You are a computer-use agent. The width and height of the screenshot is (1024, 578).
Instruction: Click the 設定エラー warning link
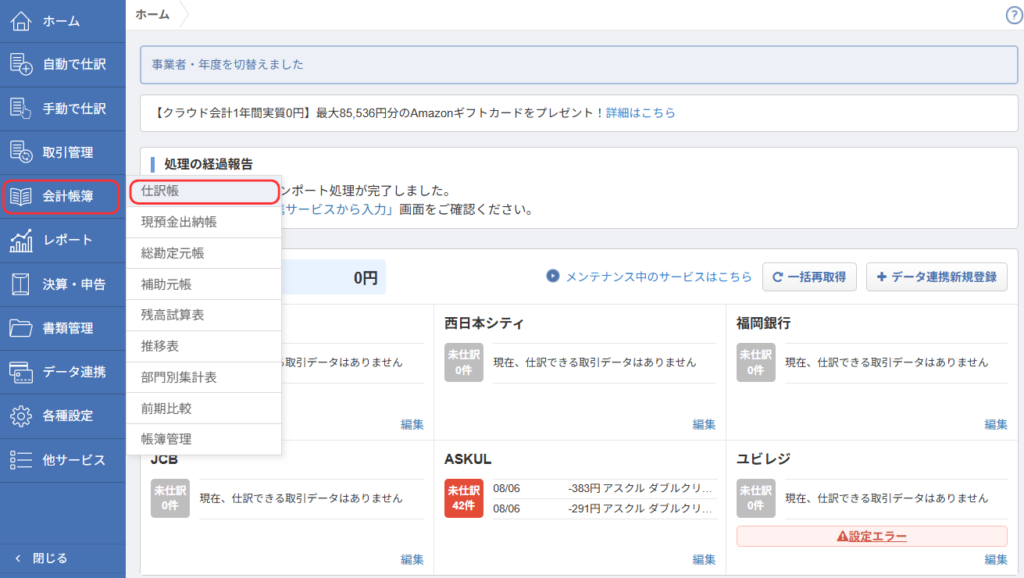click(x=872, y=536)
